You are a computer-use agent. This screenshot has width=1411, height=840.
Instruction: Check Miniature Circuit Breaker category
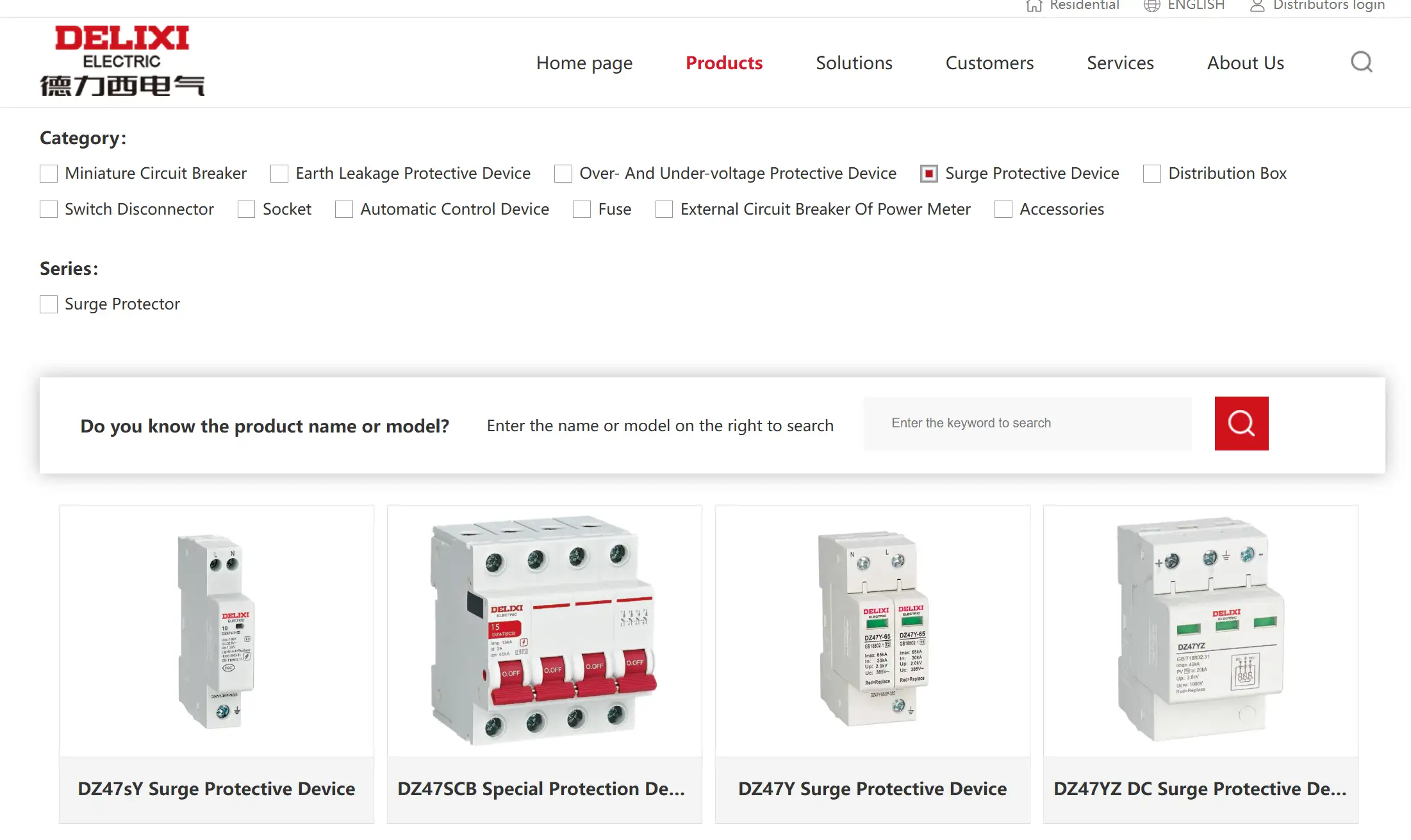(49, 174)
